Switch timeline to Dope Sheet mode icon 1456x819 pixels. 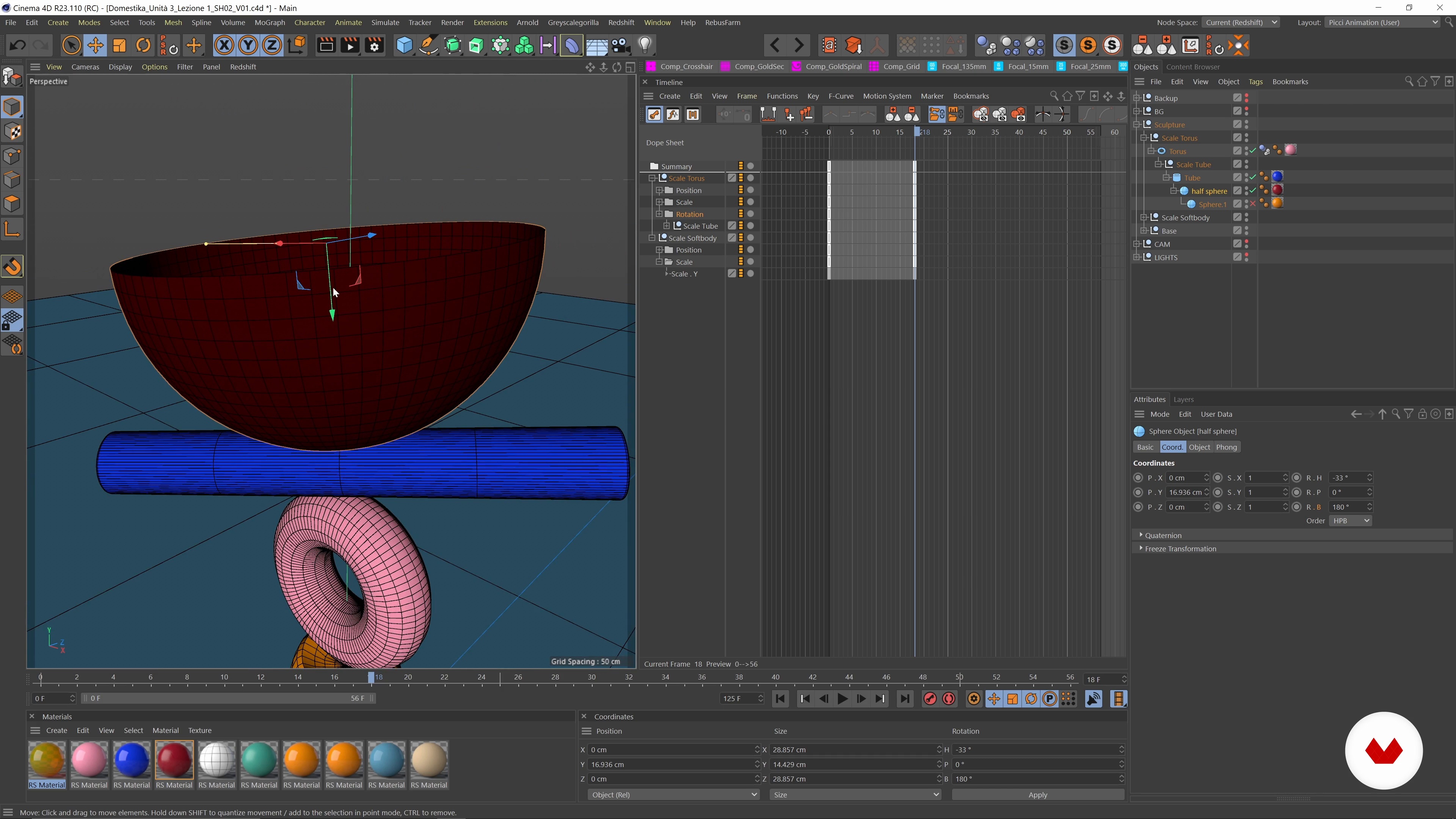coord(654,115)
